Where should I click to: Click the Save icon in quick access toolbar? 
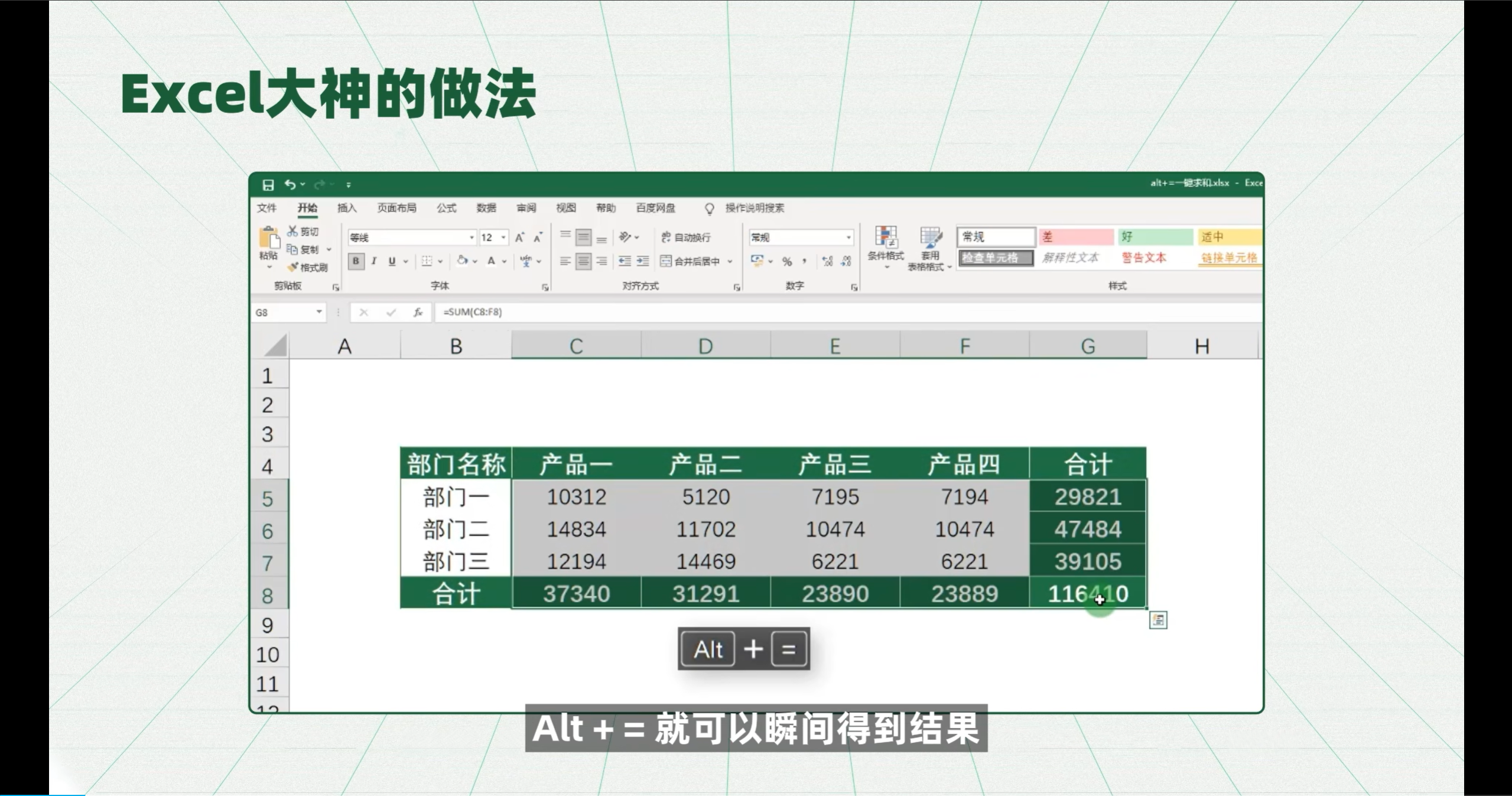coord(268,185)
